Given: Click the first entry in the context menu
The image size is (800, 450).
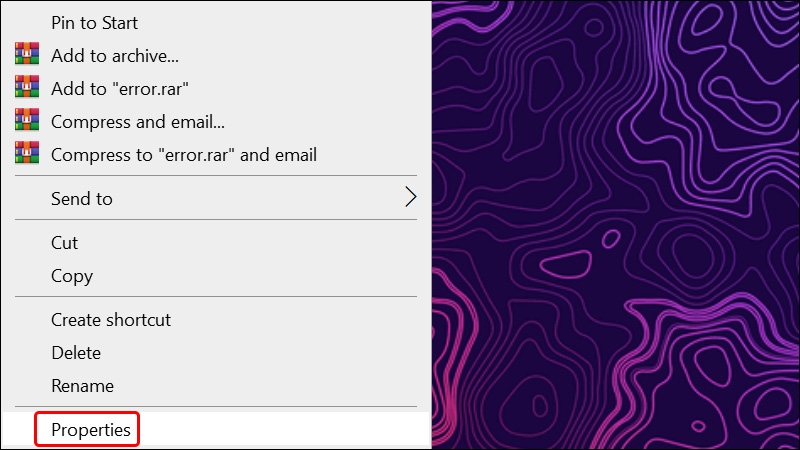Looking at the screenshot, I should (94, 22).
